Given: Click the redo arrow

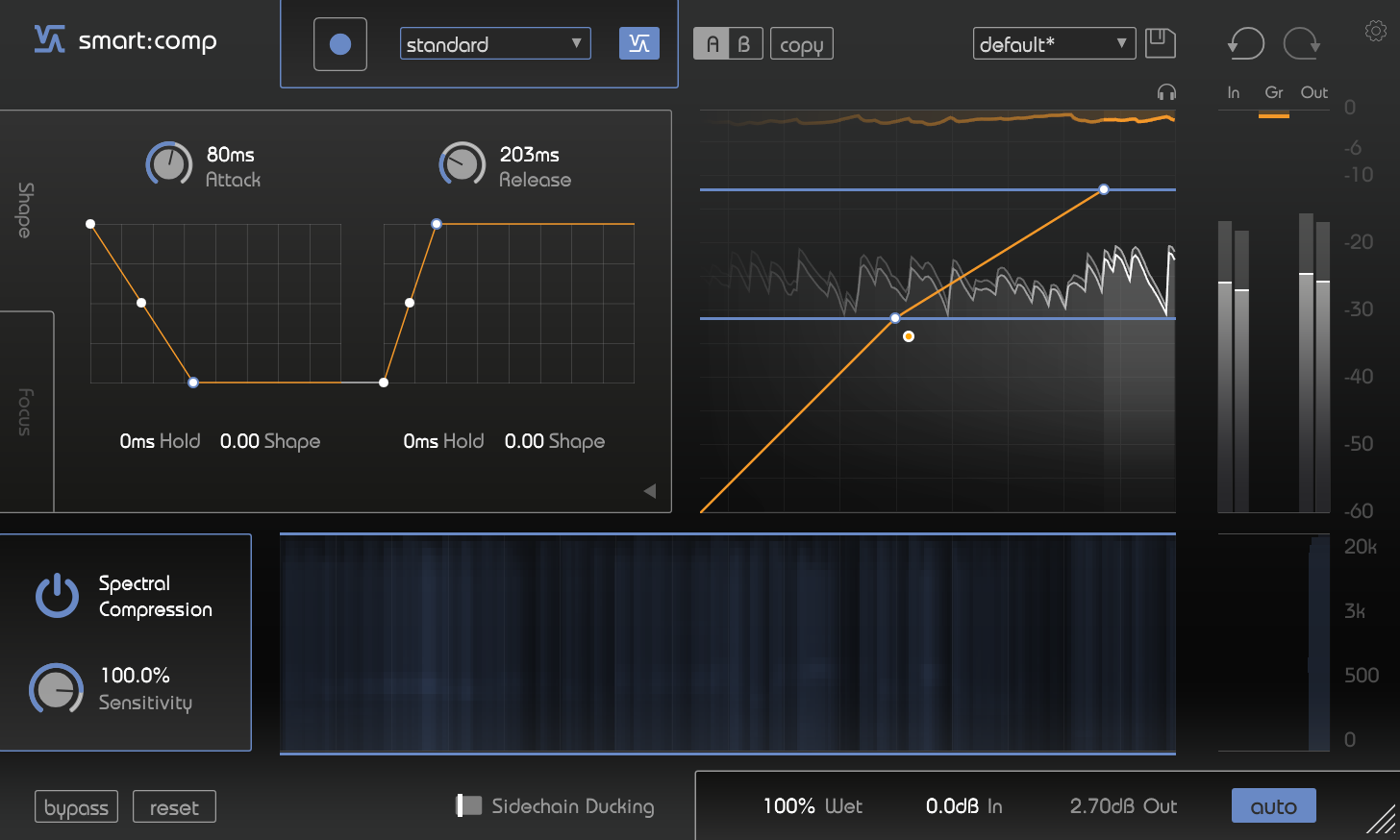Looking at the screenshot, I should coord(1302,43).
